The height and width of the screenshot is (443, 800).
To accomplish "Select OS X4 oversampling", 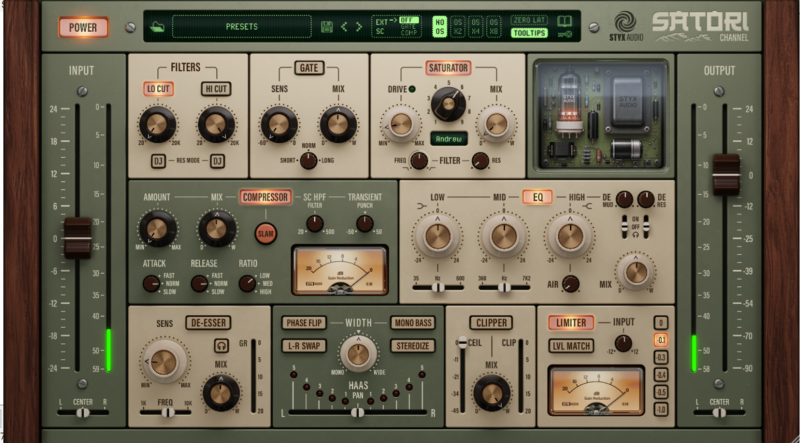I will (476, 27).
